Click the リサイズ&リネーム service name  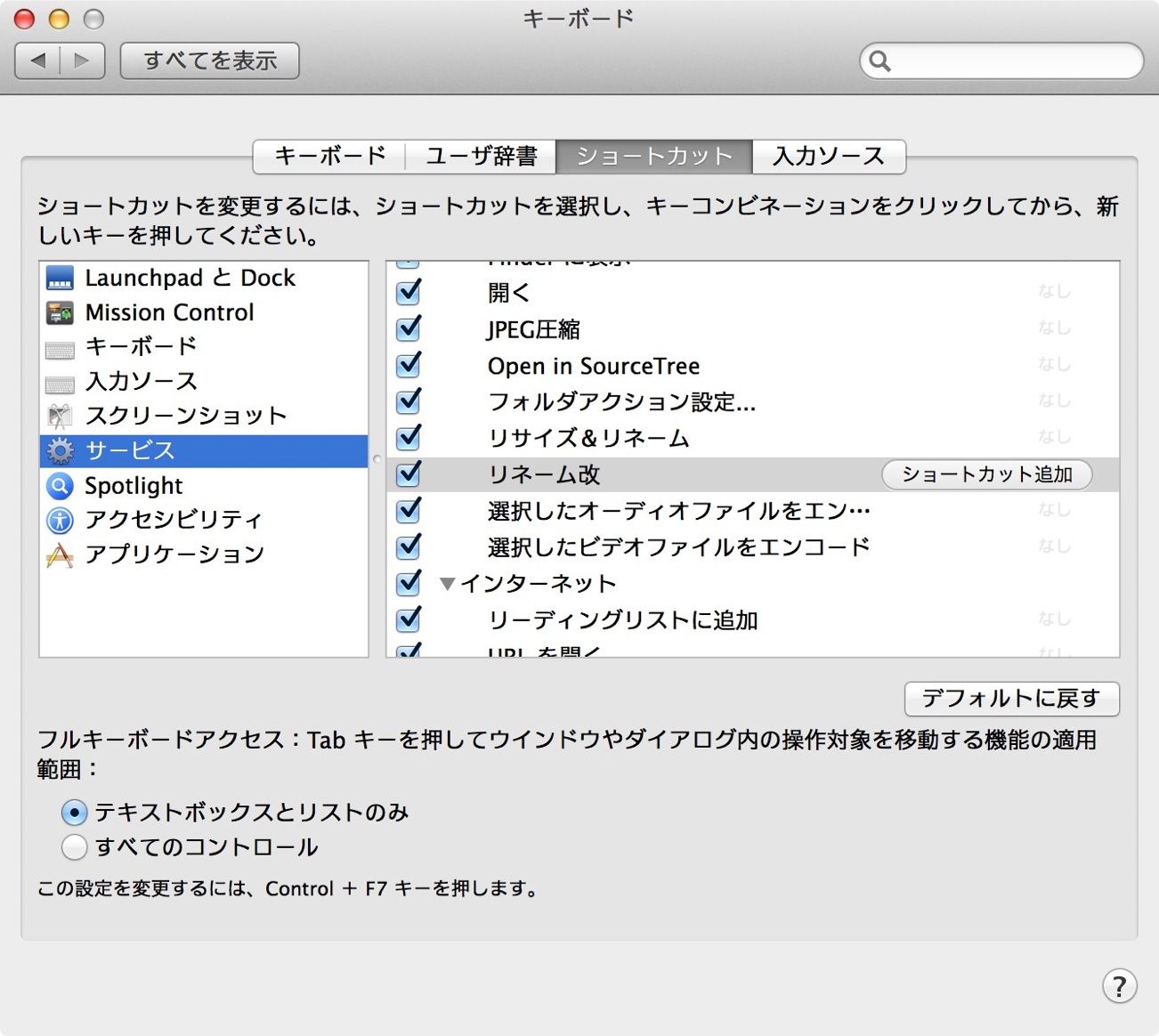pyautogui.click(x=588, y=438)
